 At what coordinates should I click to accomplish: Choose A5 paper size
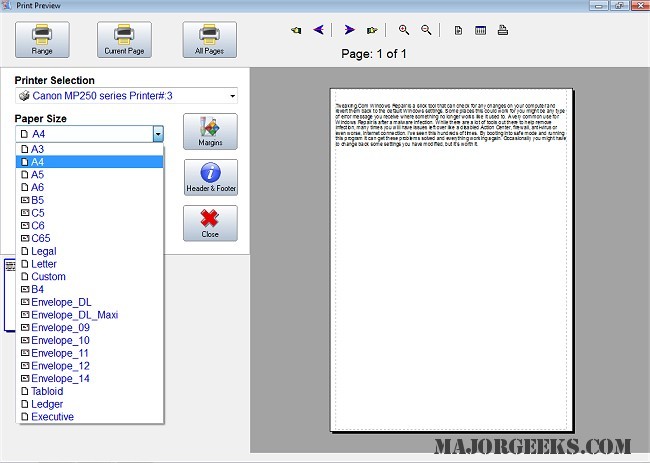pyautogui.click(x=90, y=175)
